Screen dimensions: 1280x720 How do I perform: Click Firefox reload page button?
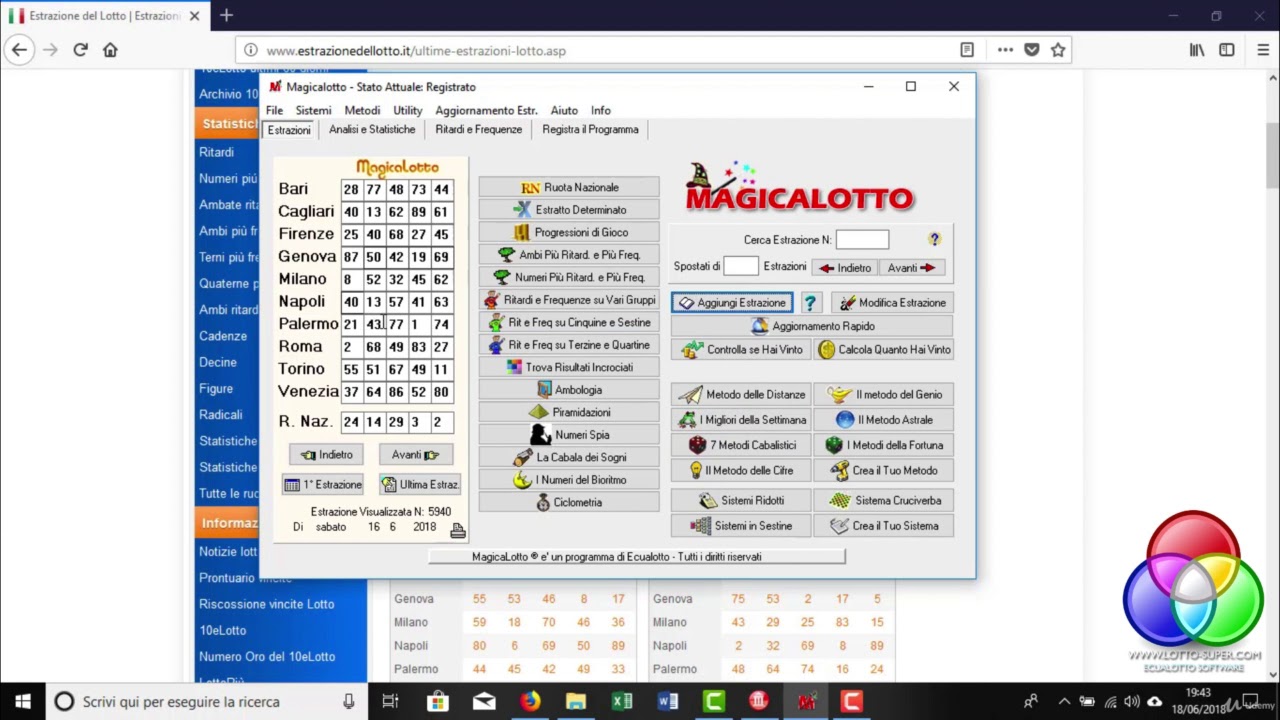click(80, 50)
